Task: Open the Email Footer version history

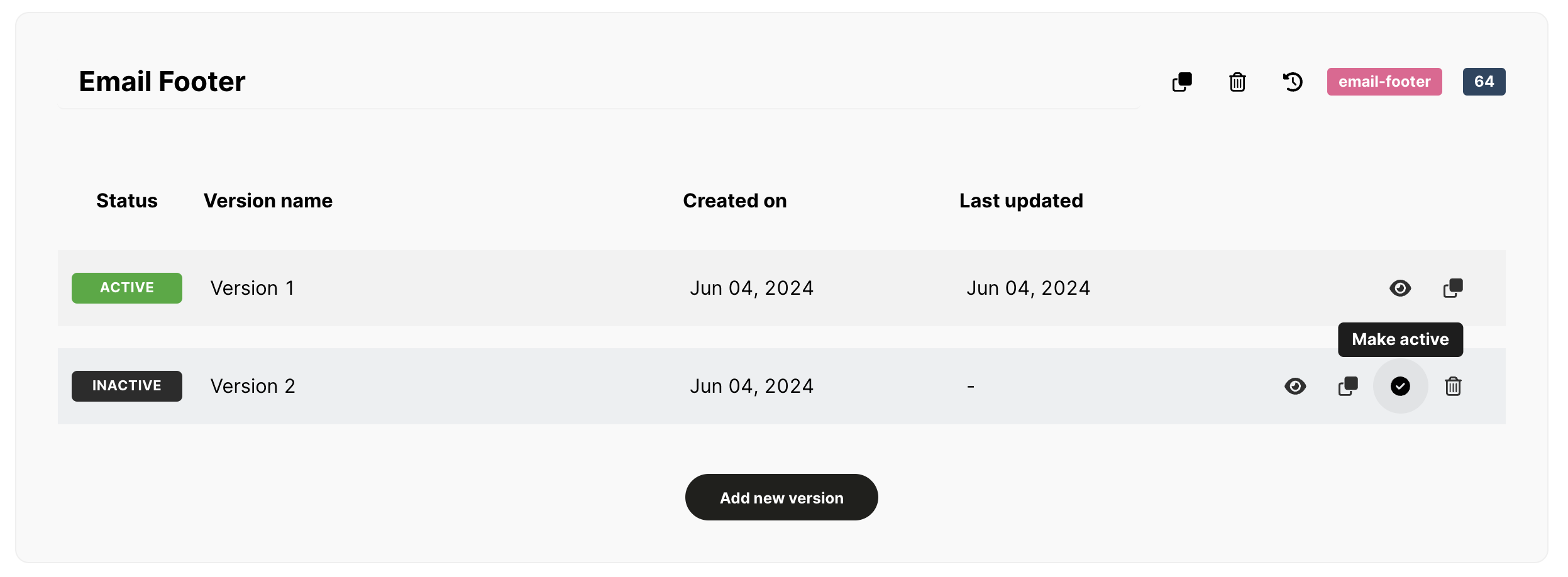Action: (x=1293, y=82)
